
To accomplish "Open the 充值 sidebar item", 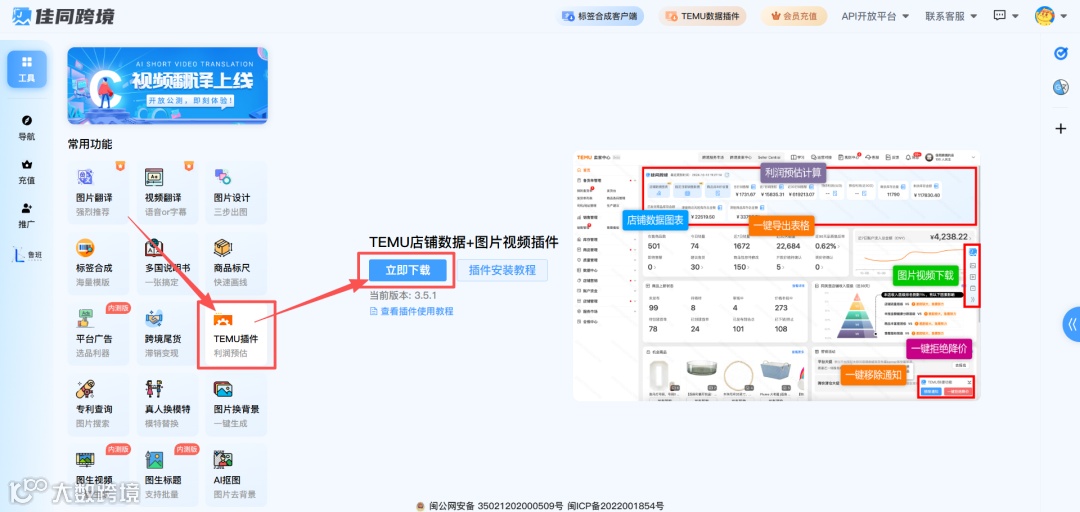I will point(27,172).
